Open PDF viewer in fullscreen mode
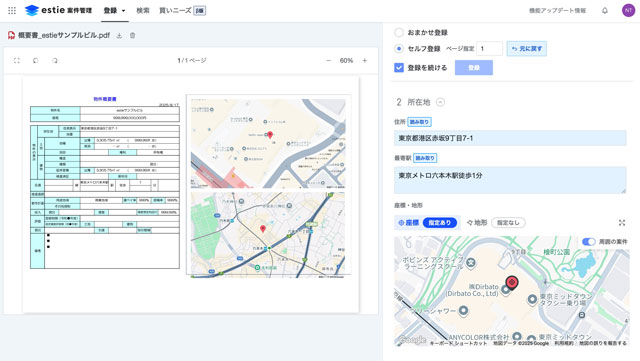640x361 pixels. click(x=17, y=60)
